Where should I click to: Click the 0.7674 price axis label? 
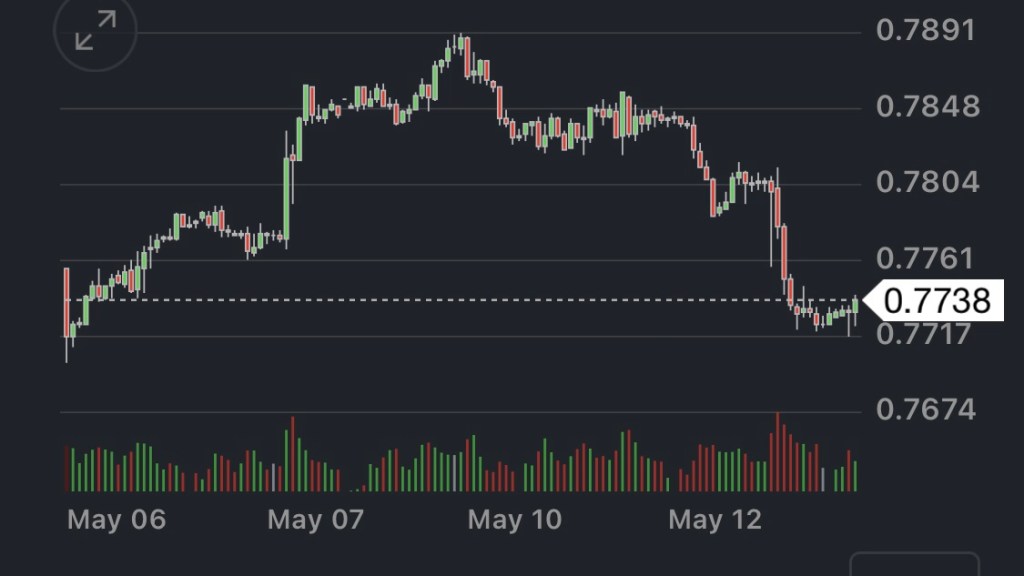(925, 409)
